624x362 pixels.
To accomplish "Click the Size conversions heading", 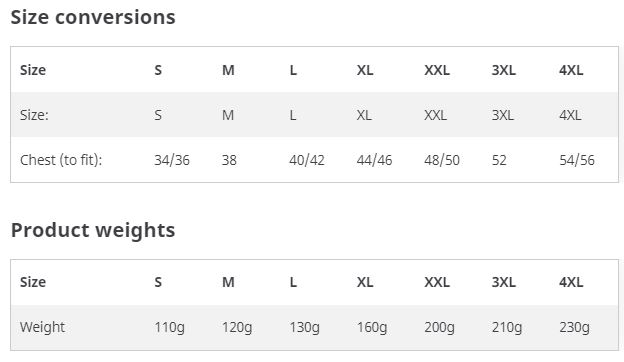I will pos(93,18).
